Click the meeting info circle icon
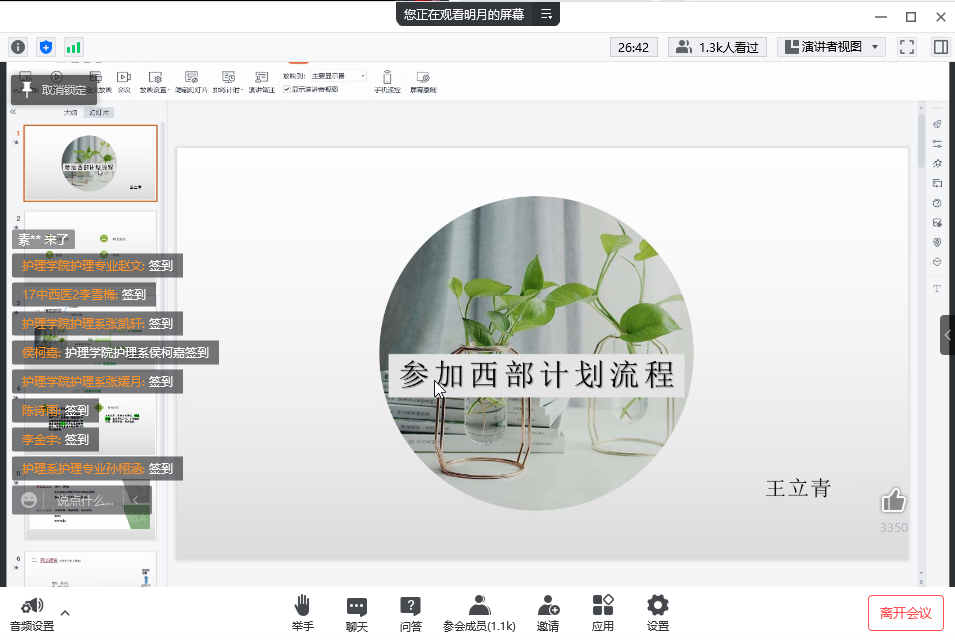Image resolution: width=955 pixels, height=640 pixels. (18, 47)
